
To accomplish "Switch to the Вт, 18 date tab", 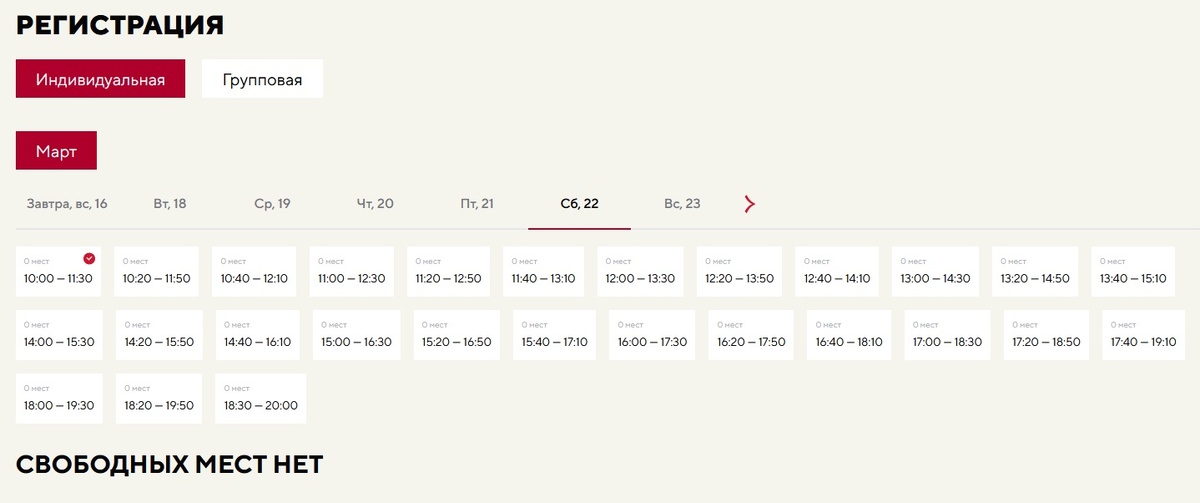I will [x=170, y=204].
